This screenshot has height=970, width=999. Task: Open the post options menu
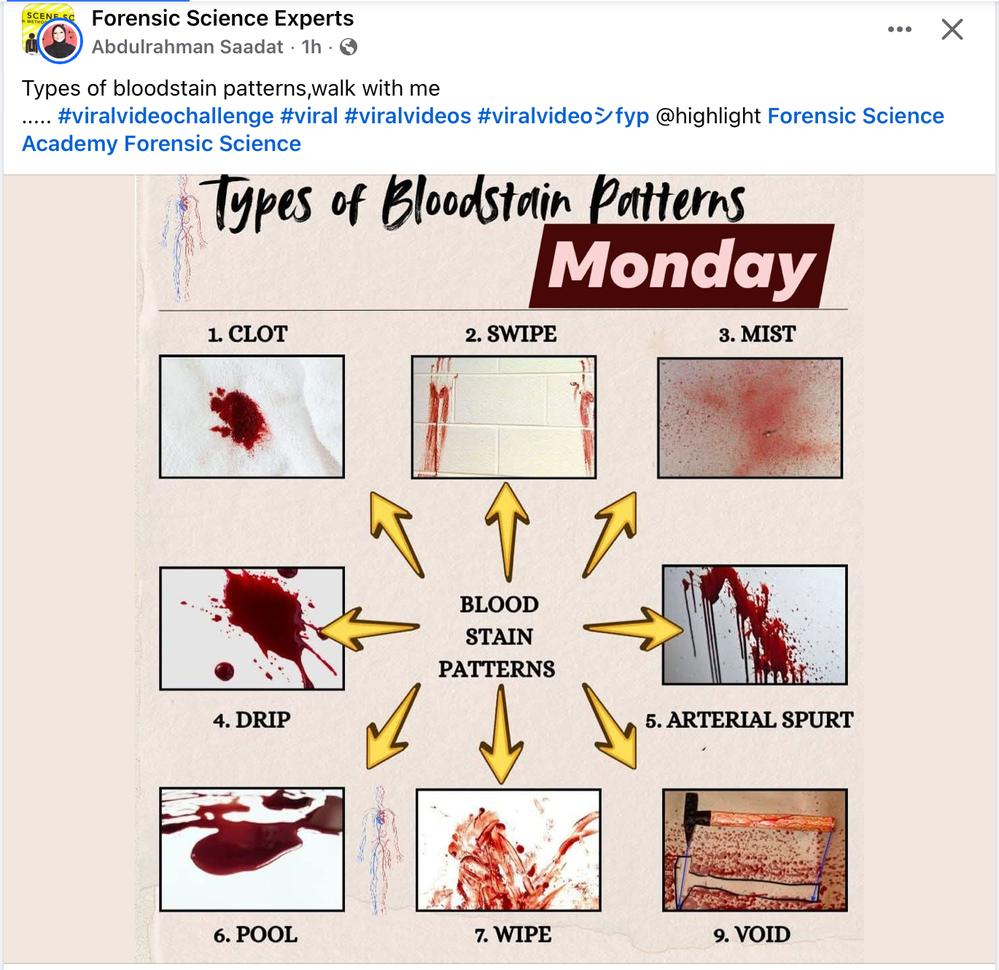pos(899,30)
